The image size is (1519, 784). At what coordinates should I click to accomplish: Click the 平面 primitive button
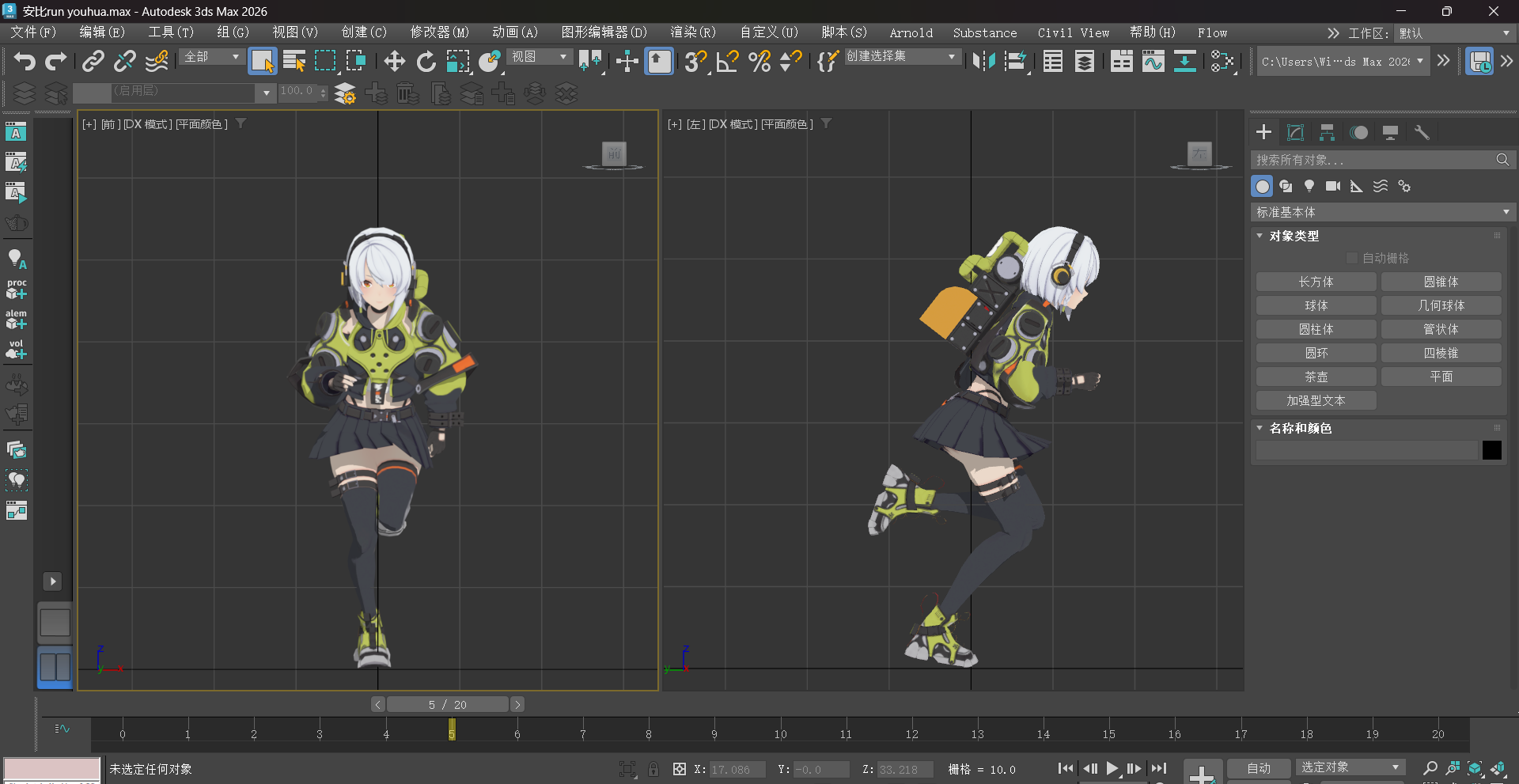click(1441, 377)
